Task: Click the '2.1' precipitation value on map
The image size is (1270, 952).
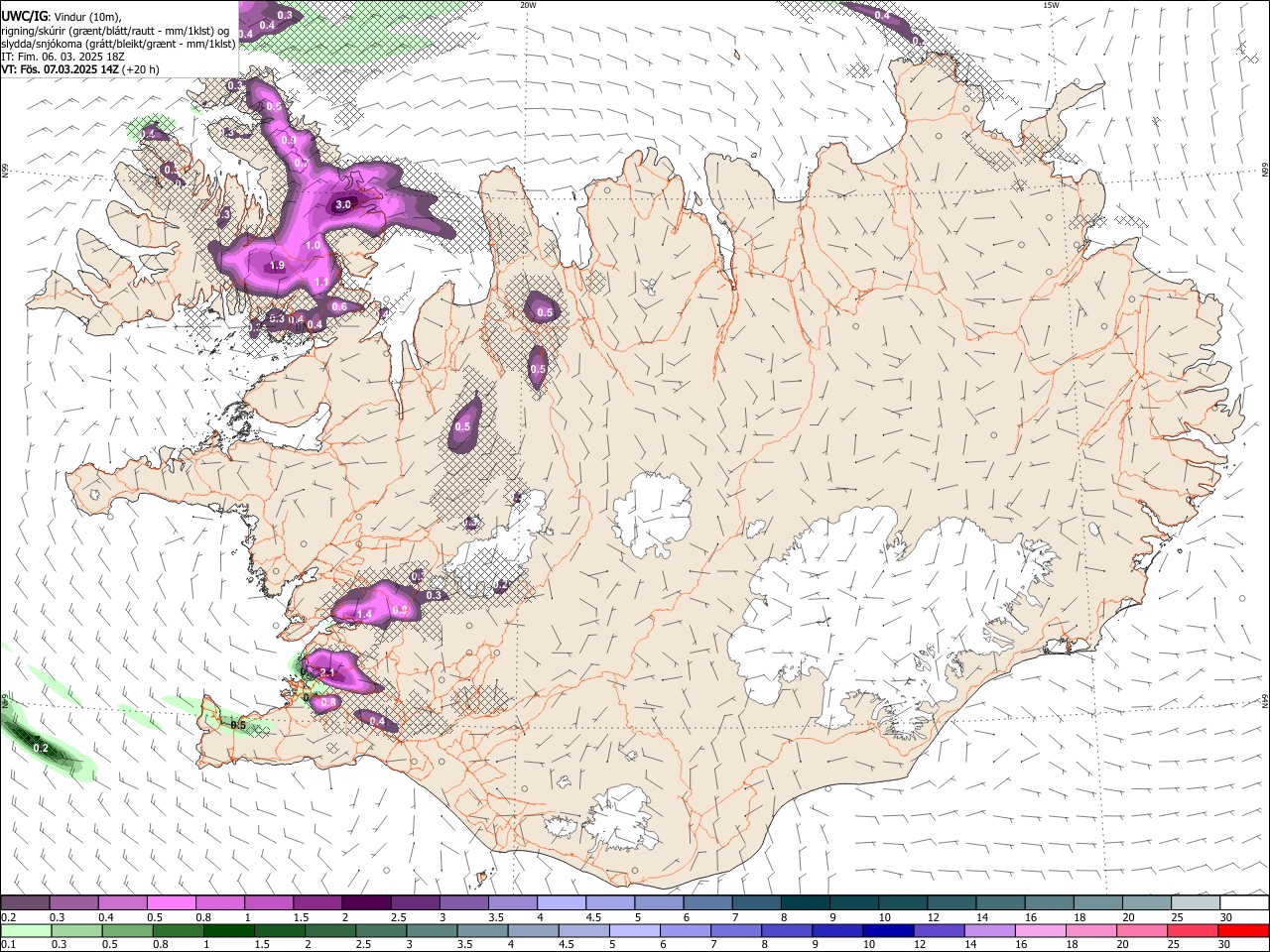Action: (328, 673)
